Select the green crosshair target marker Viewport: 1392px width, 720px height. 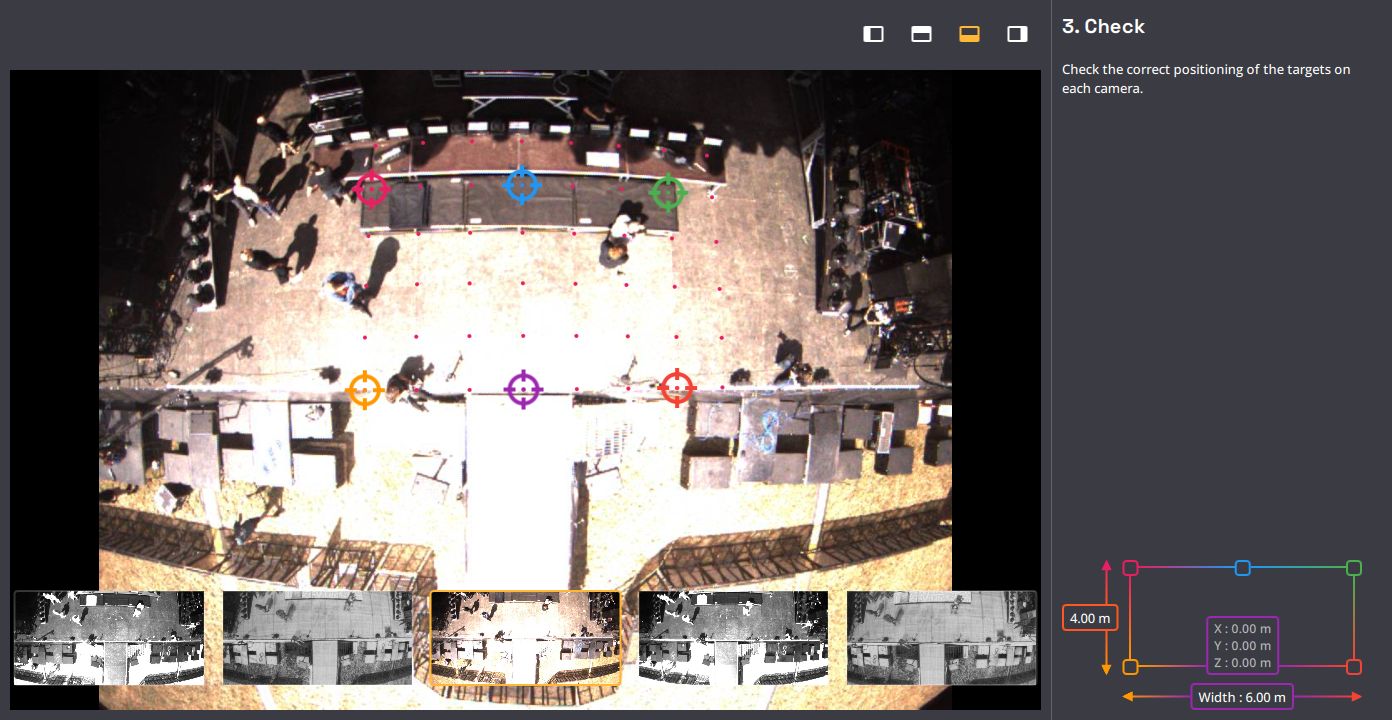coord(668,192)
